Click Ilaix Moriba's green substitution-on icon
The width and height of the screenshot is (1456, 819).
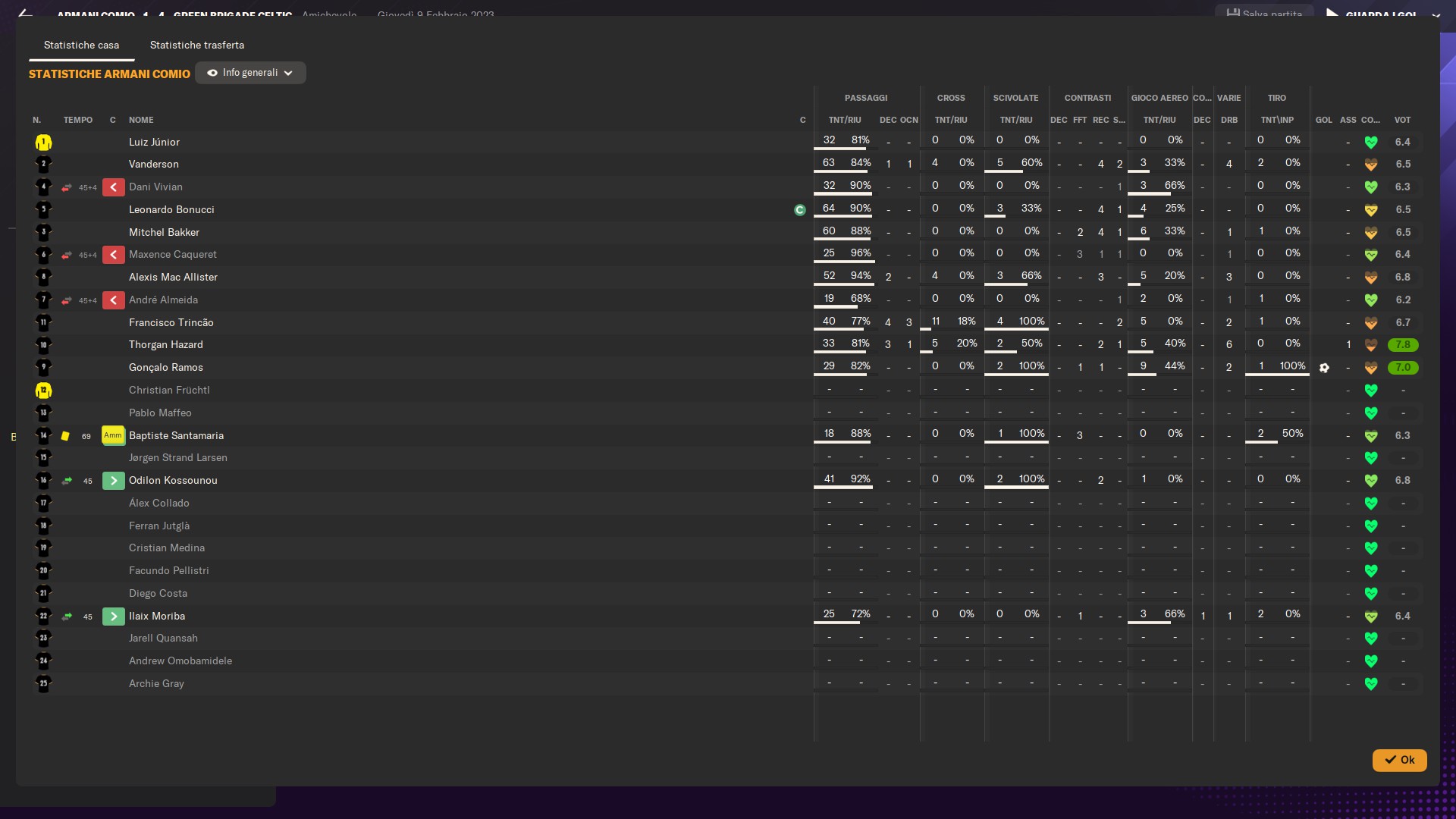(x=113, y=617)
